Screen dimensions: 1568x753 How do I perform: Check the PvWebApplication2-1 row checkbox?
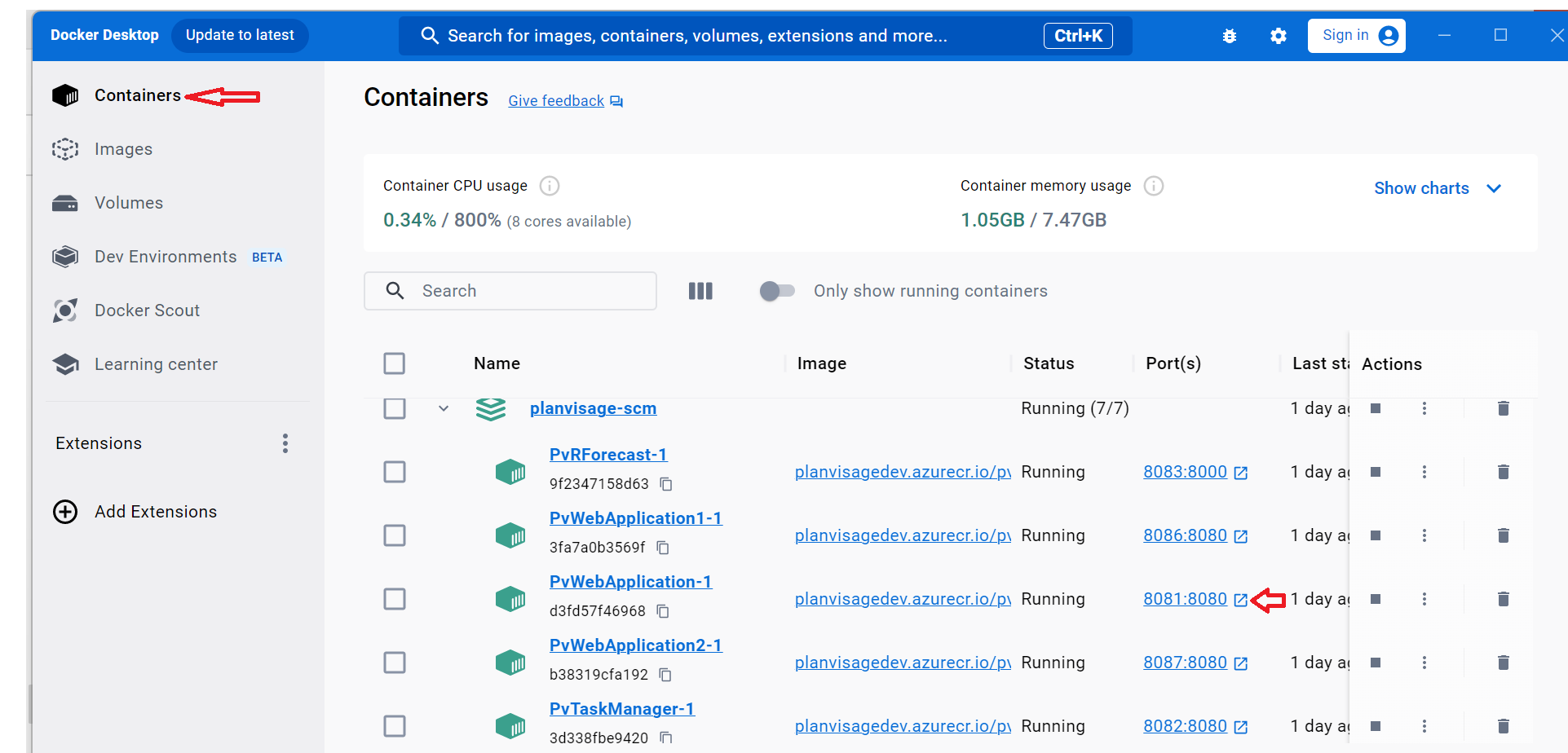pos(395,663)
